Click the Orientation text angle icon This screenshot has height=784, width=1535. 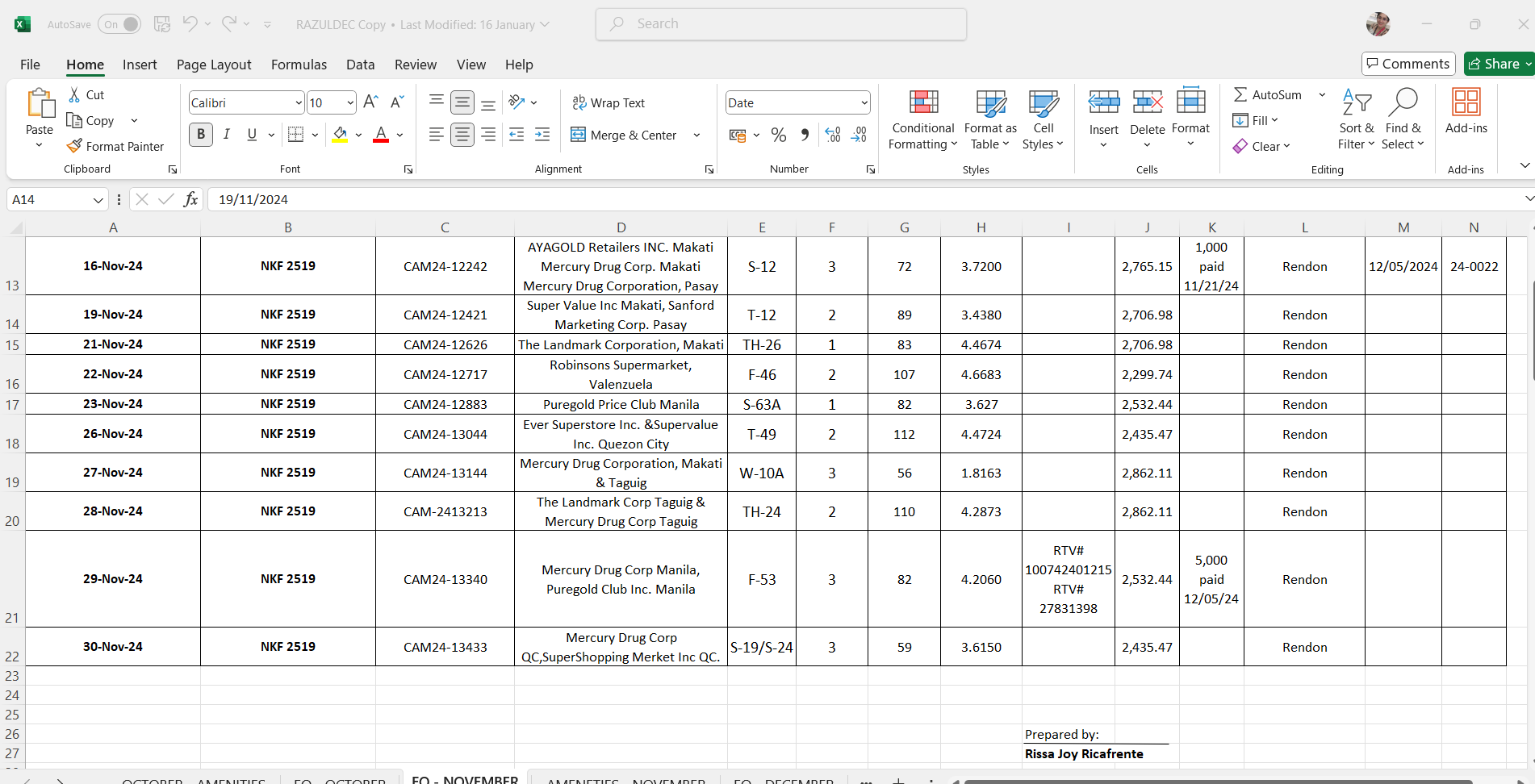tap(517, 102)
